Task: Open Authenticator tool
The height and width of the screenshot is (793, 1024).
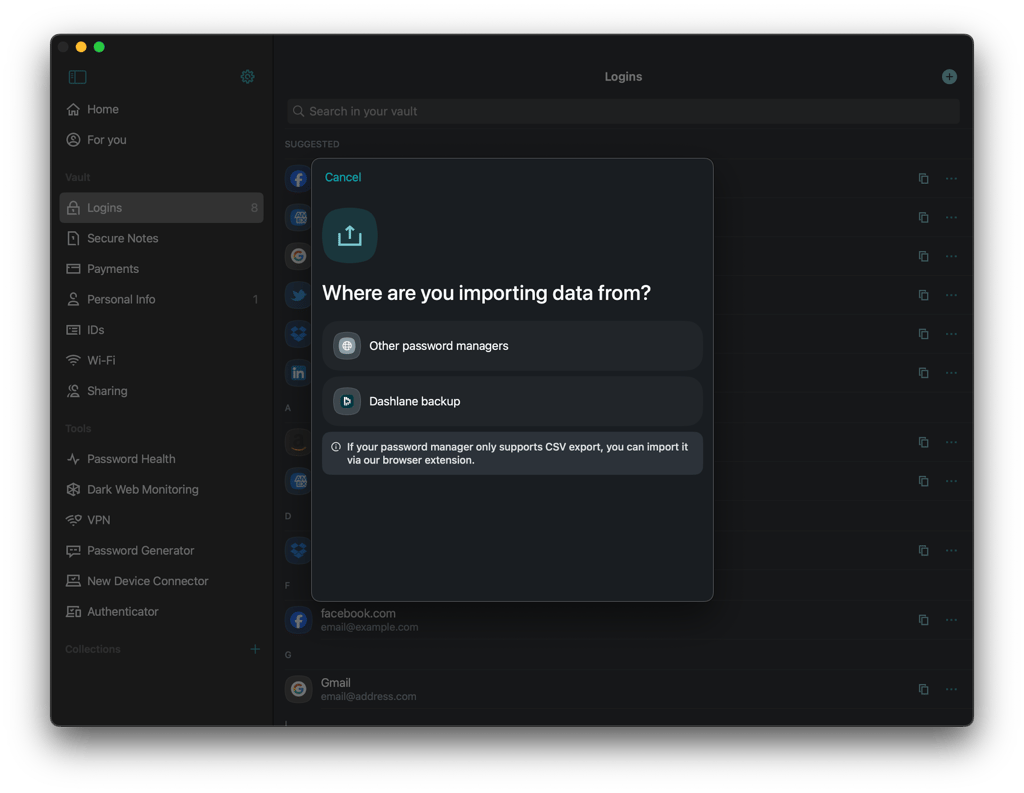Action: point(161,611)
